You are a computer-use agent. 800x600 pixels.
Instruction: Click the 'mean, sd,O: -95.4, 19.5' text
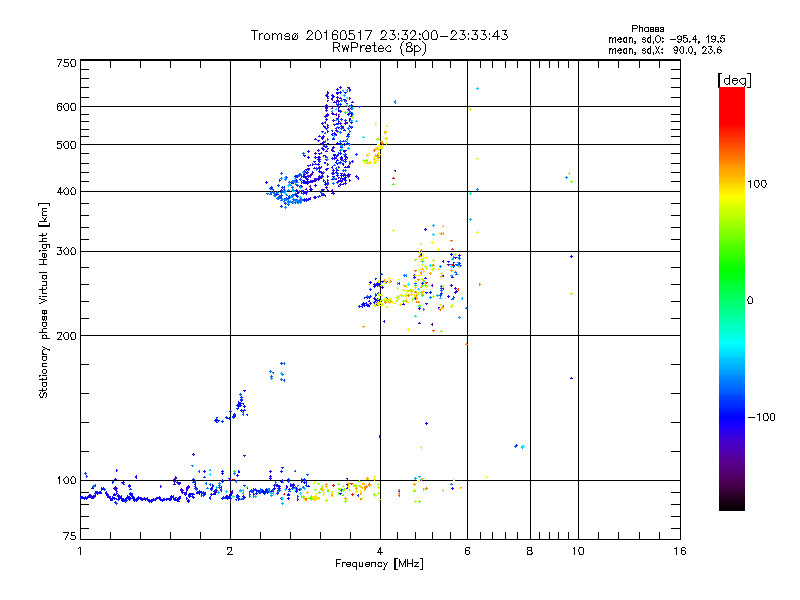pos(666,39)
